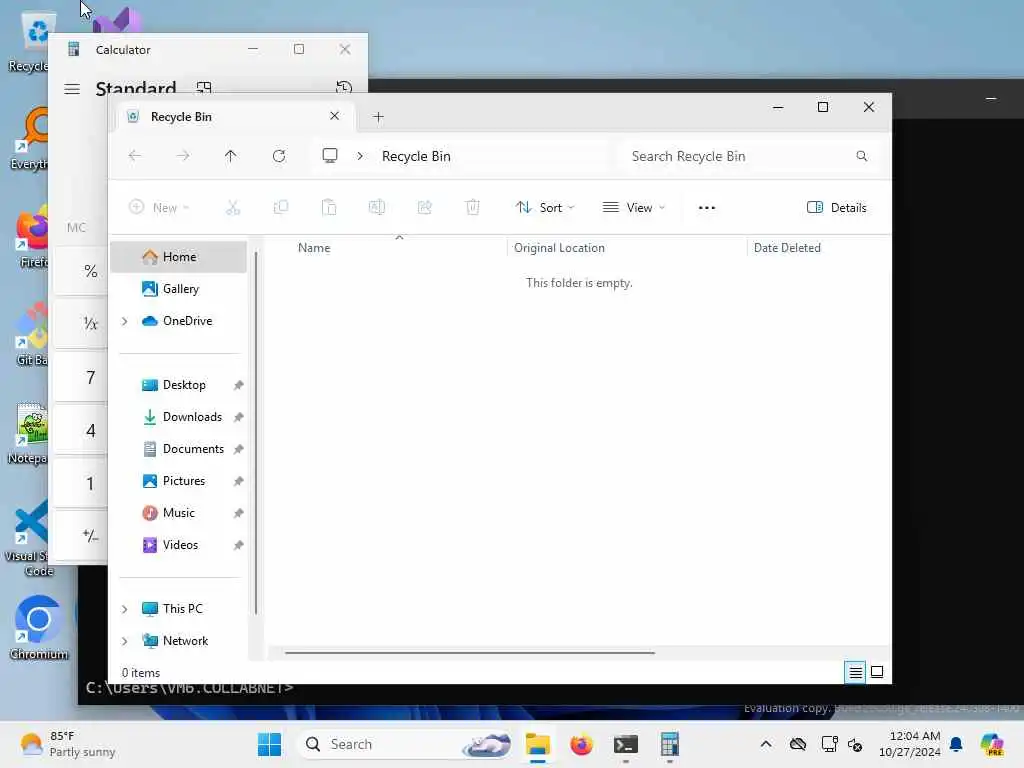Open Calculator hamburger navigation menu
Image resolution: width=1024 pixels, height=768 pixels.
pyautogui.click(x=72, y=89)
